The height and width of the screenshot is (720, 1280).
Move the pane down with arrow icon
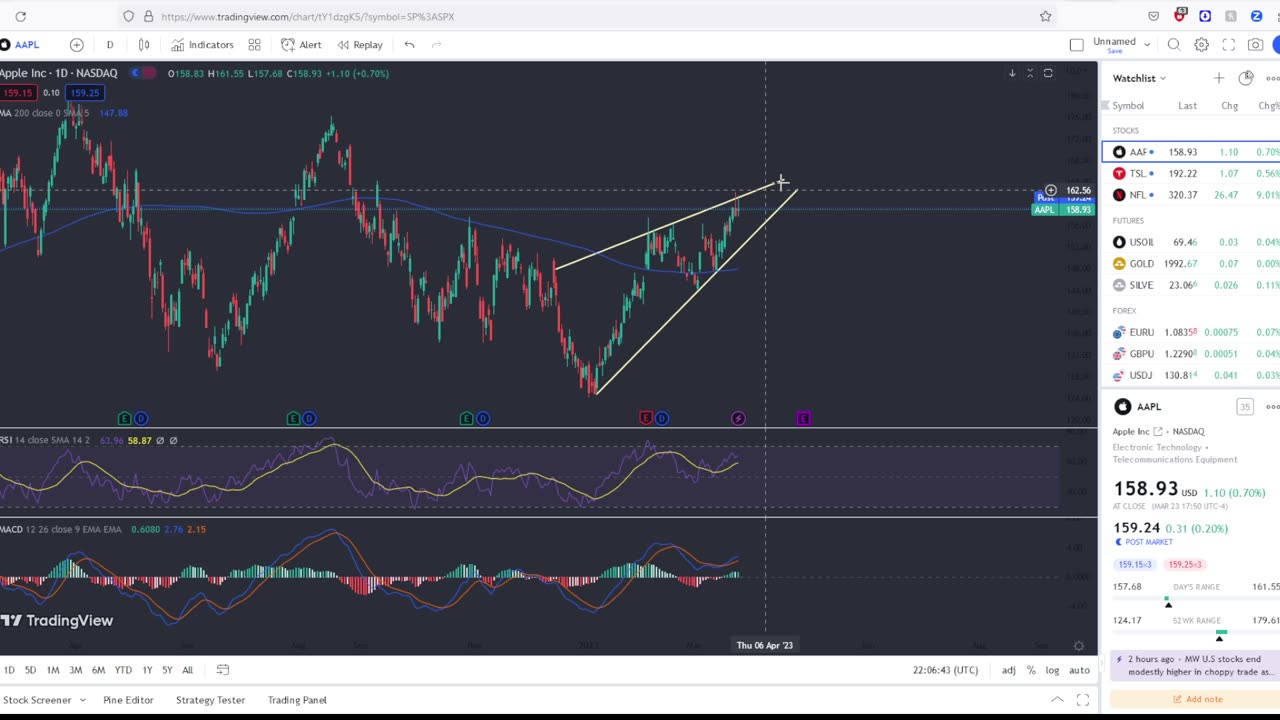tap(1012, 73)
